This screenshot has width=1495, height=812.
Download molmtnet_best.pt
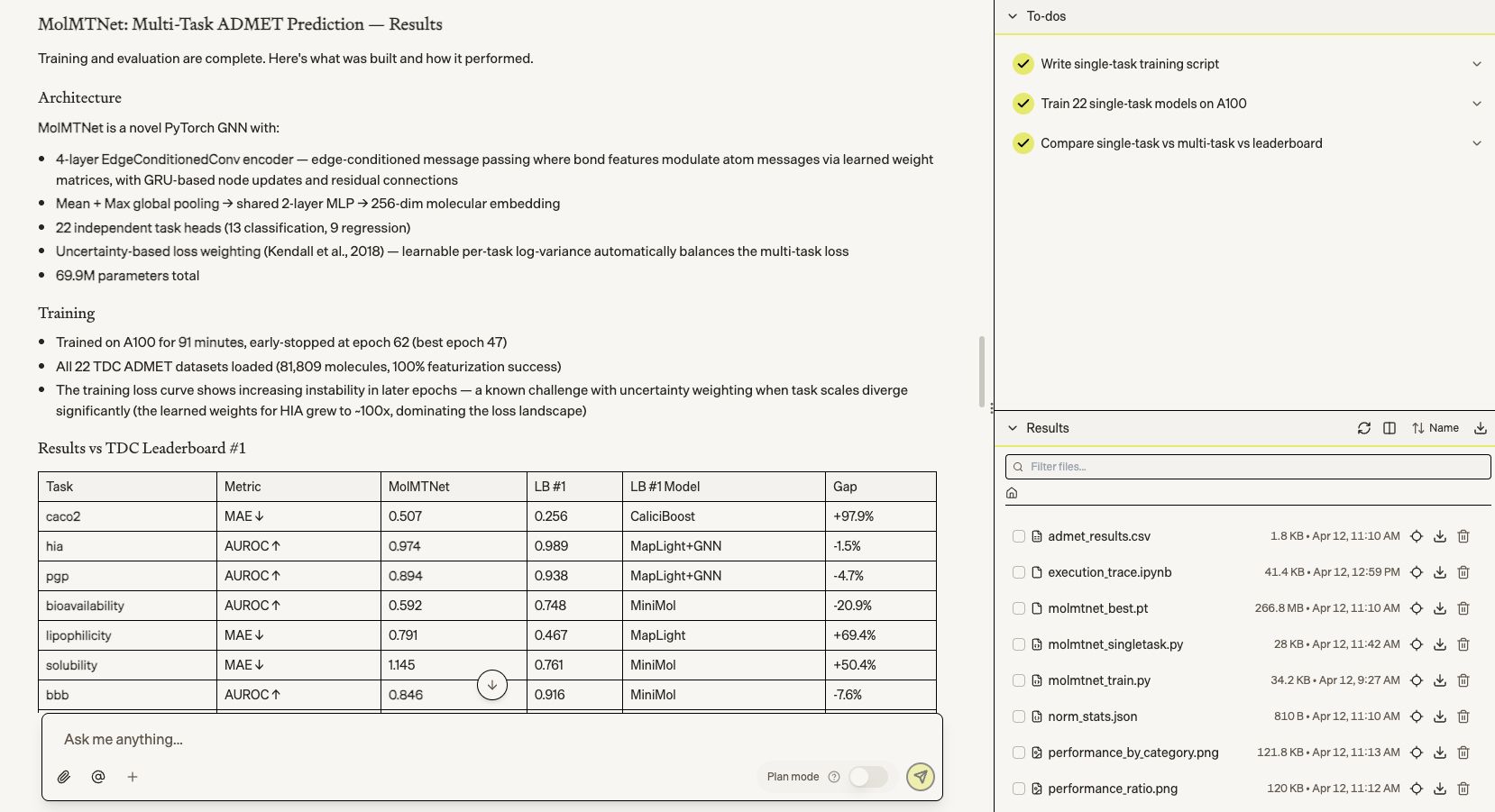click(x=1440, y=608)
